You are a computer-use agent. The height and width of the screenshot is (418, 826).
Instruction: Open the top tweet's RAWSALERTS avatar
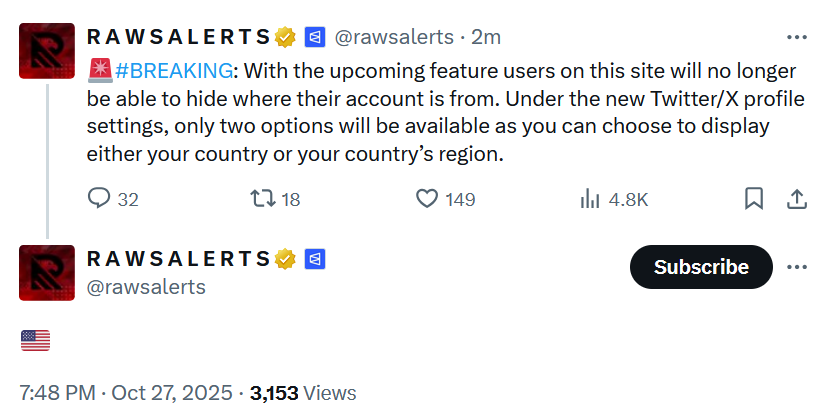pyautogui.click(x=47, y=51)
